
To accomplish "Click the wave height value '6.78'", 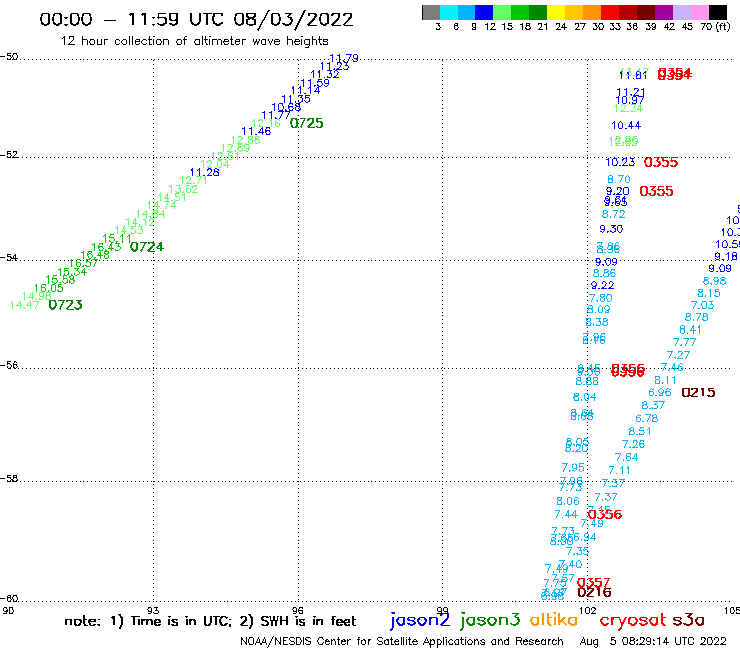I will tap(647, 418).
